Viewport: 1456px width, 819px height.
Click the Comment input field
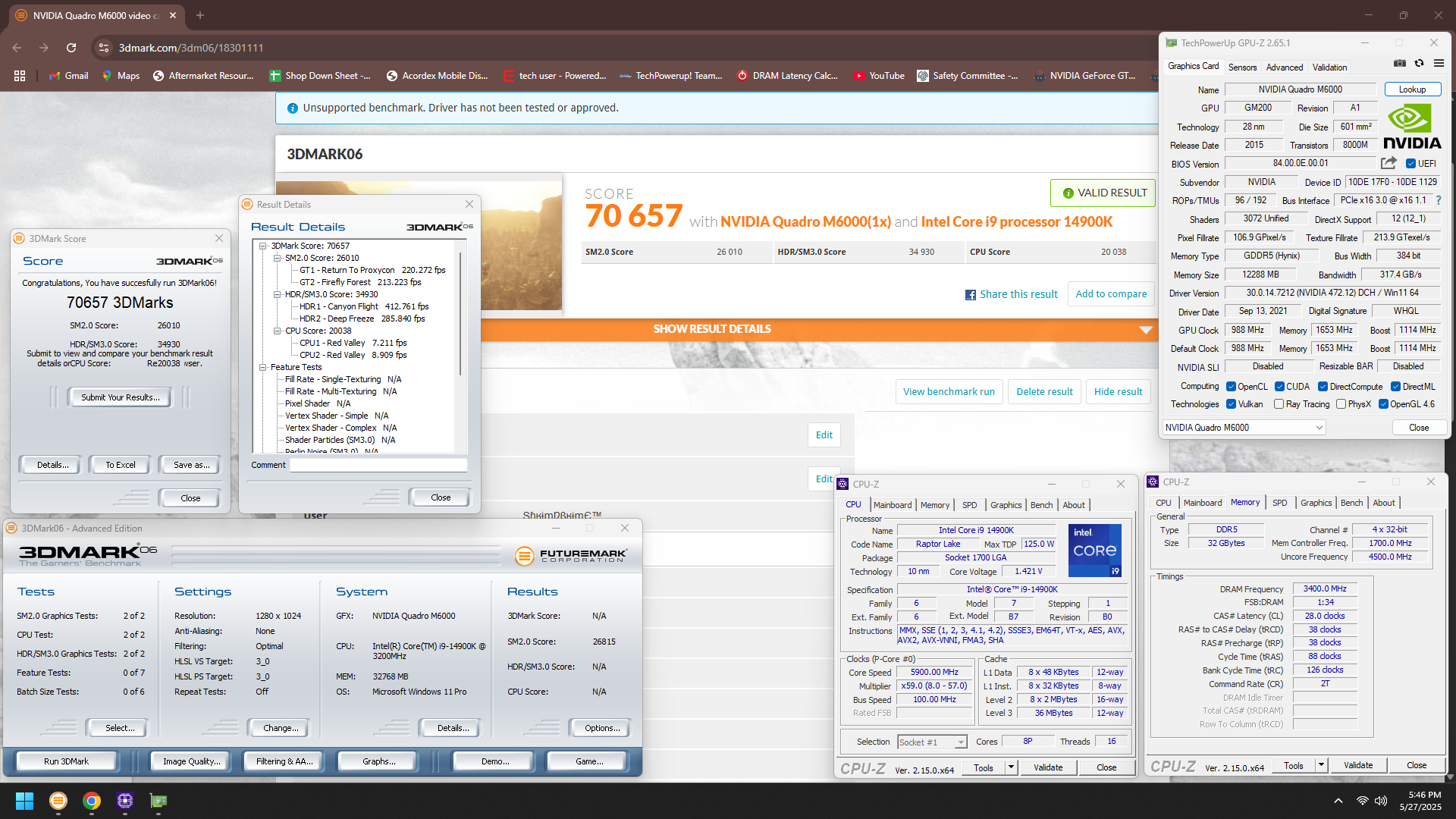[x=378, y=465]
